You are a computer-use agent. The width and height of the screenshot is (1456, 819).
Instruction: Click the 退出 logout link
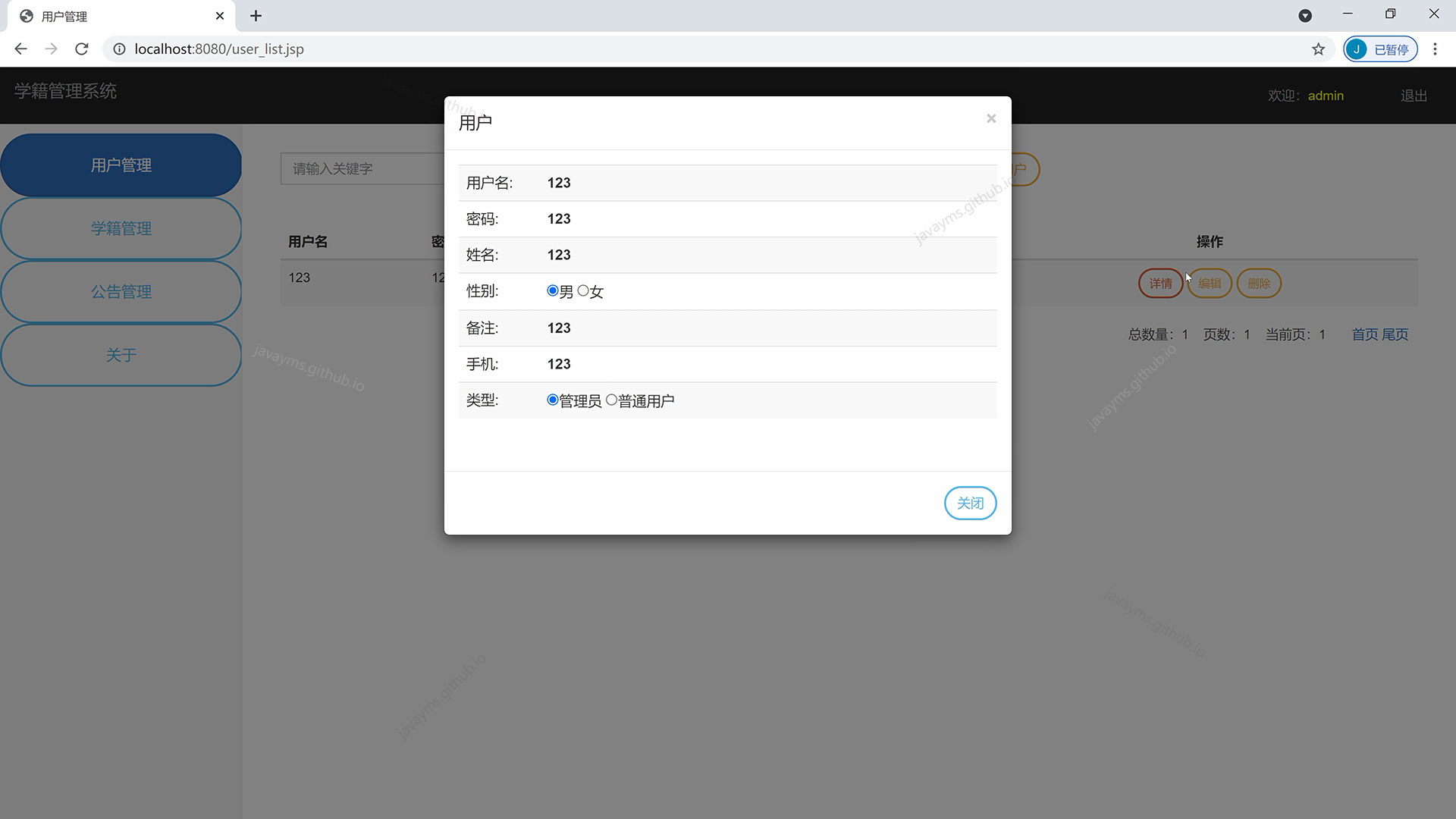[x=1414, y=96]
